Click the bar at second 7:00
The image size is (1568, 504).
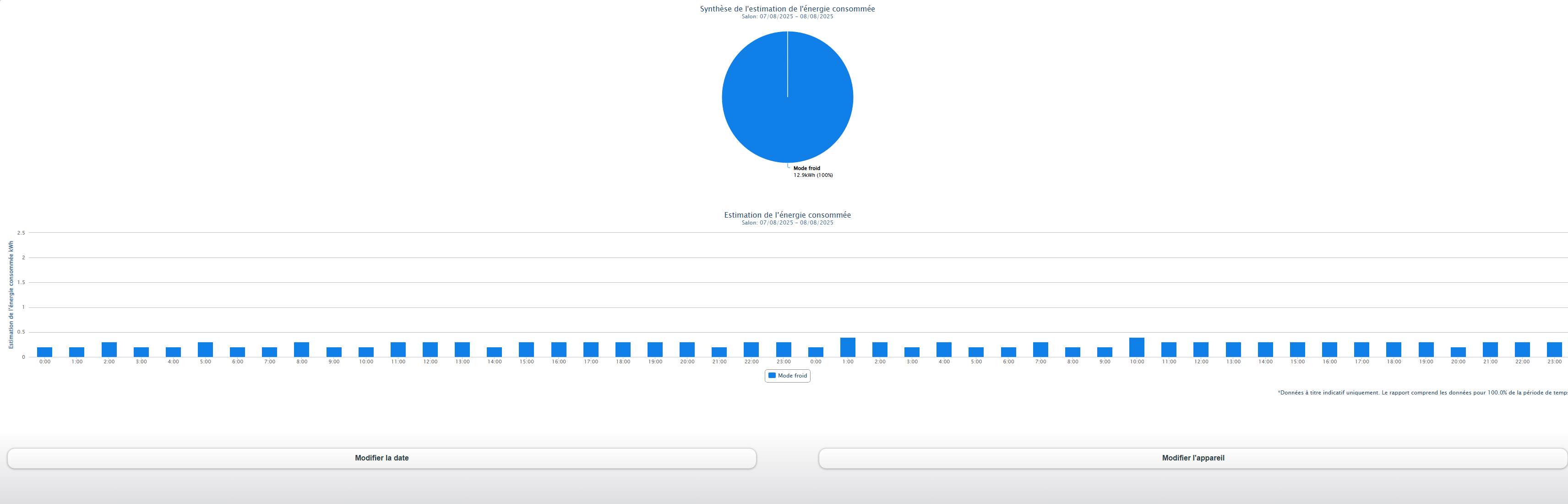1041,350
